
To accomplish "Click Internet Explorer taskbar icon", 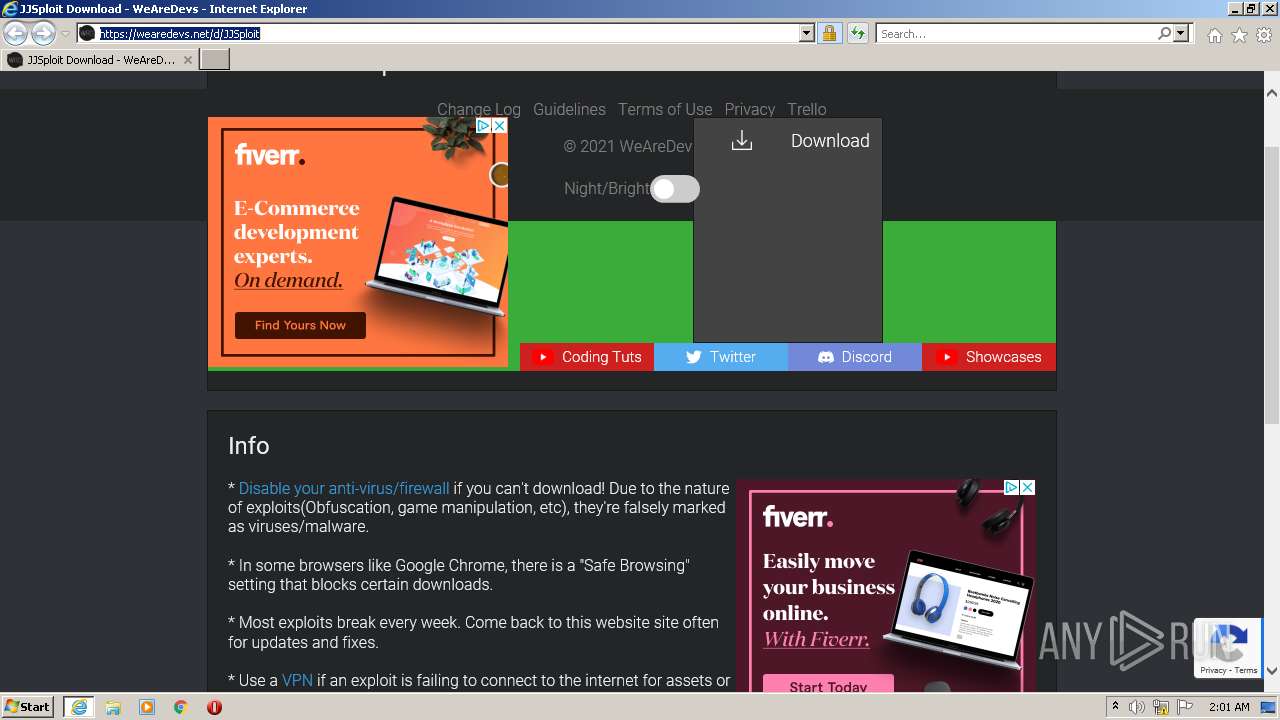I will pyautogui.click(x=79, y=707).
